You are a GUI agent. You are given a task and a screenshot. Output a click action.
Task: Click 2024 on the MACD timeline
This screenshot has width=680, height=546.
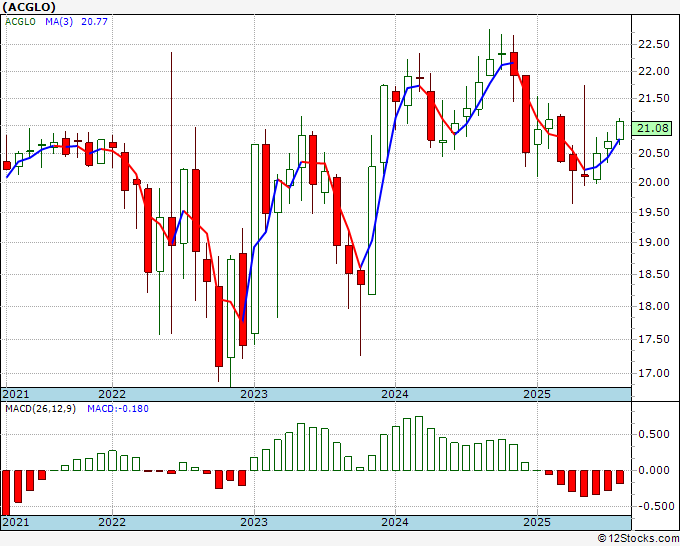(395, 522)
